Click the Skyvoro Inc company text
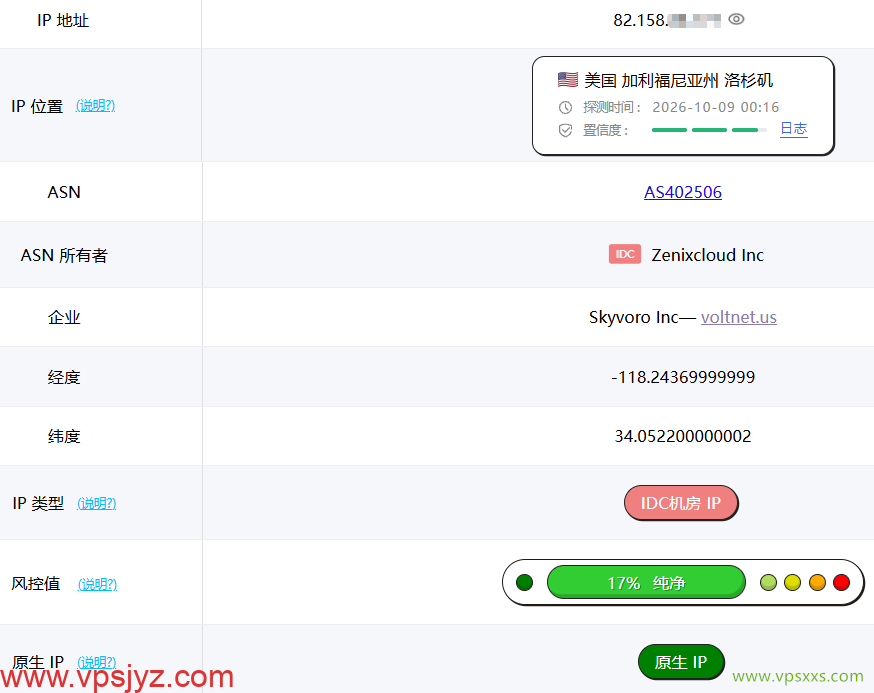Screen dimensions: 874x693 (x=634, y=317)
